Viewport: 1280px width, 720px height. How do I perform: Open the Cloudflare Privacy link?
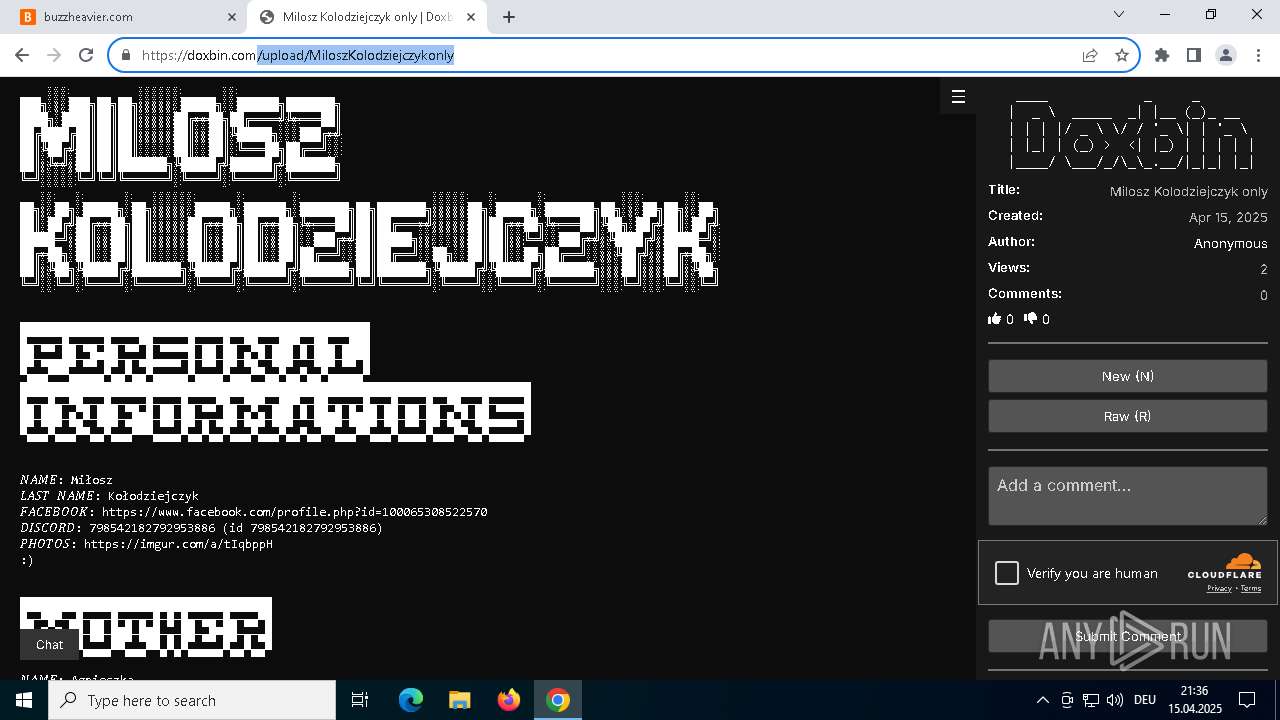(x=1219, y=589)
